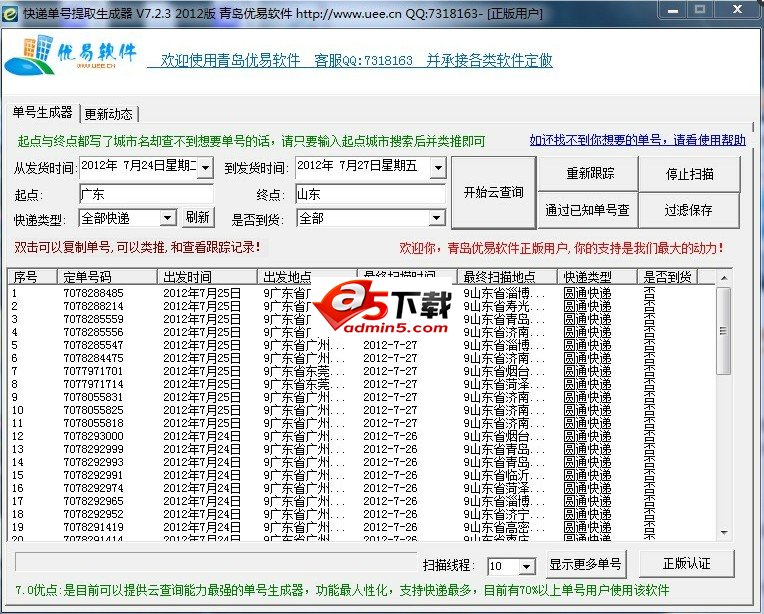The image size is (764, 614).
Task: Select order number 7078284475
Action: coord(94,358)
